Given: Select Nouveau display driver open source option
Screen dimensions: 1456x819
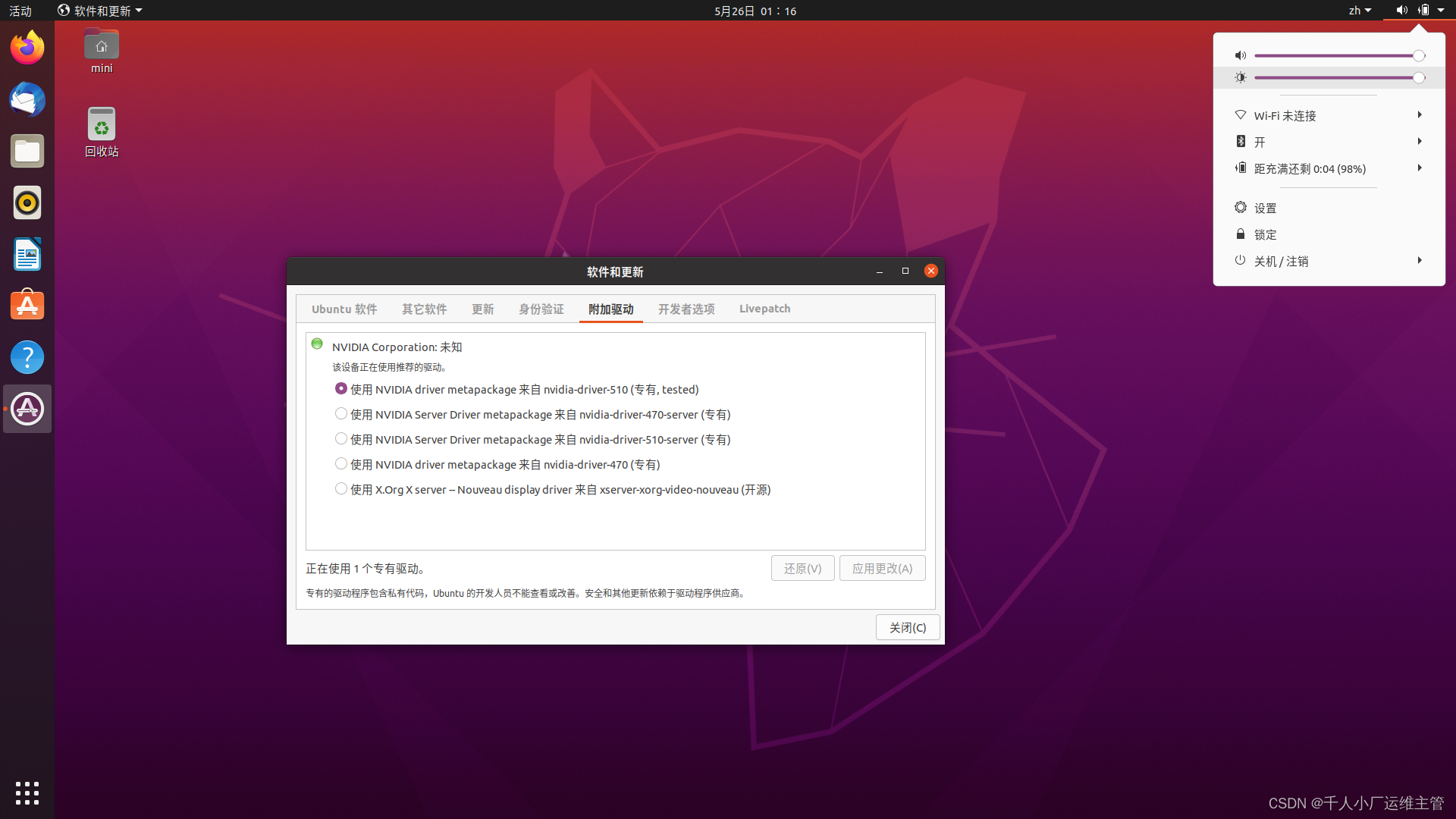Looking at the screenshot, I should click(341, 489).
